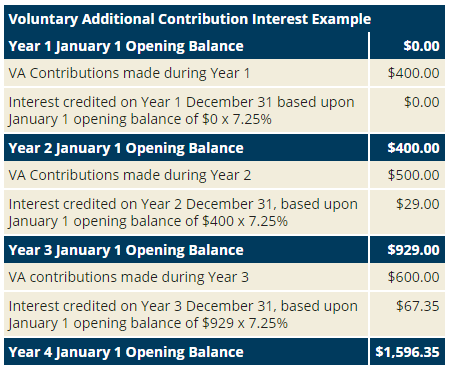The image size is (451, 370).
Task: Click the Voluntary Additional Contribution Interest Example title
Action: click(190, 19)
